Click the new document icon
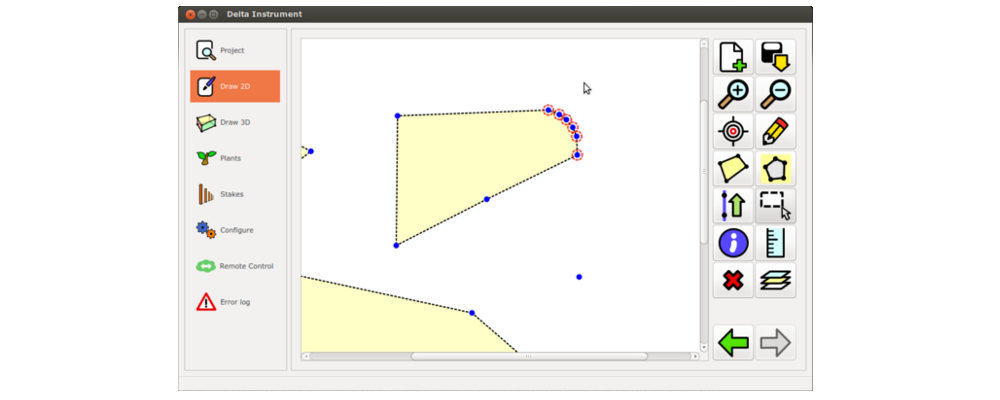The image size is (1000, 400). (x=733, y=57)
